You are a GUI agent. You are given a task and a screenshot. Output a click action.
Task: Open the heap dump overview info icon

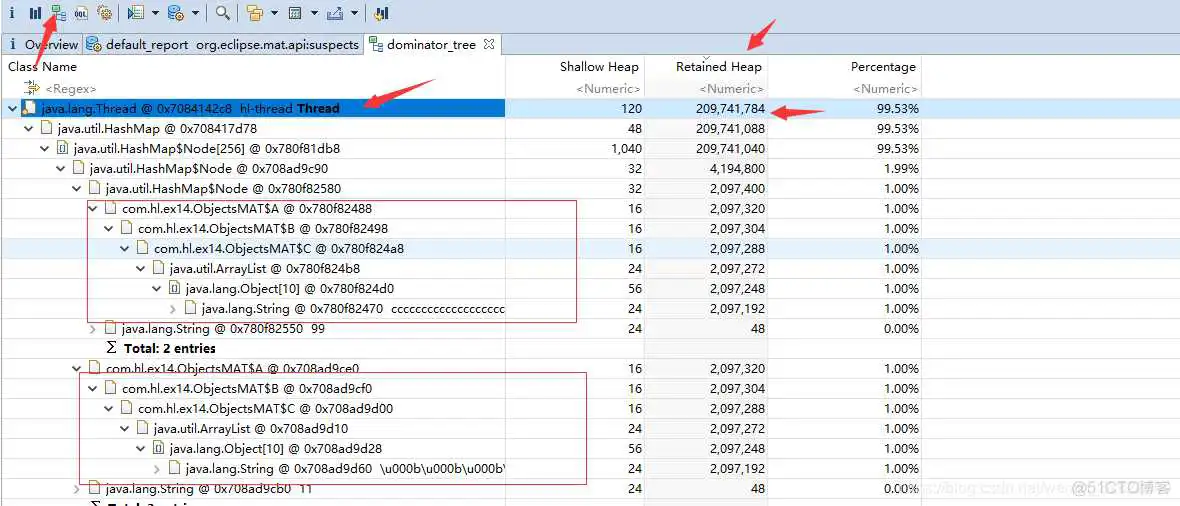pos(11,13)
